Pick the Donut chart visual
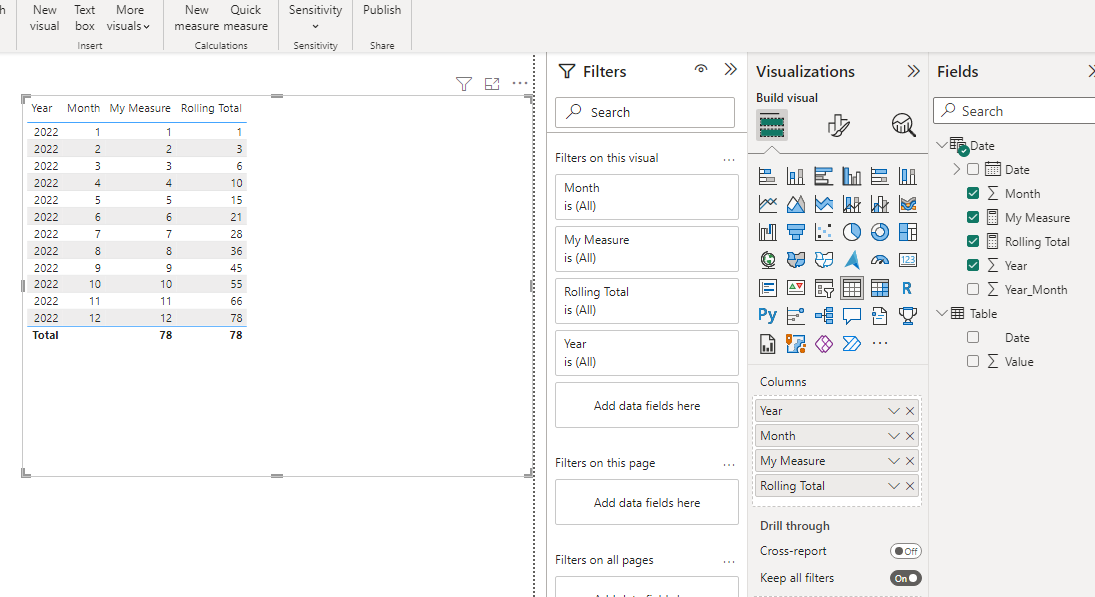Viewport: 1095px width, 597px height. [880, 233]
